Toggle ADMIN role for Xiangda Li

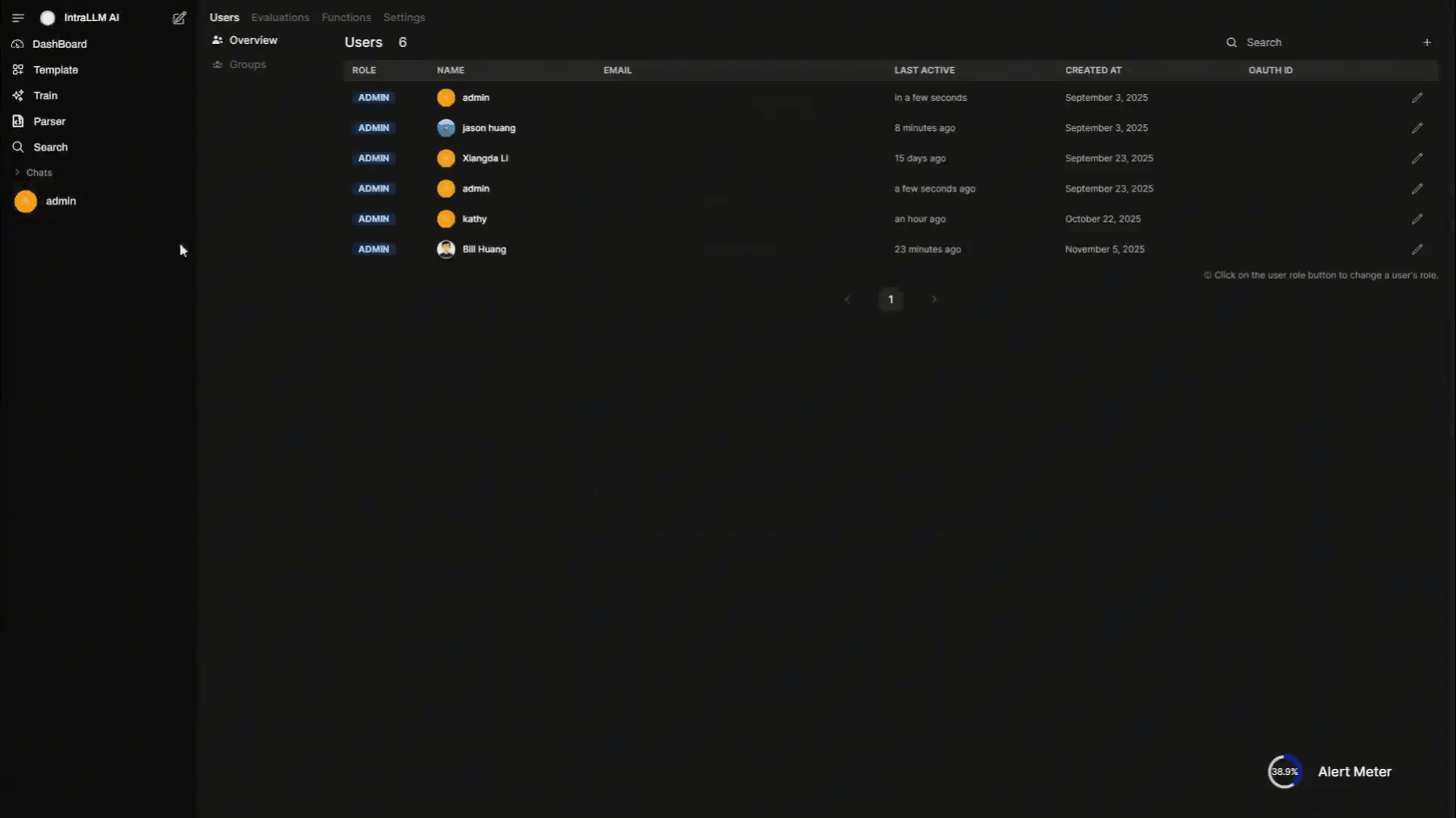click(x=373, y=158)
